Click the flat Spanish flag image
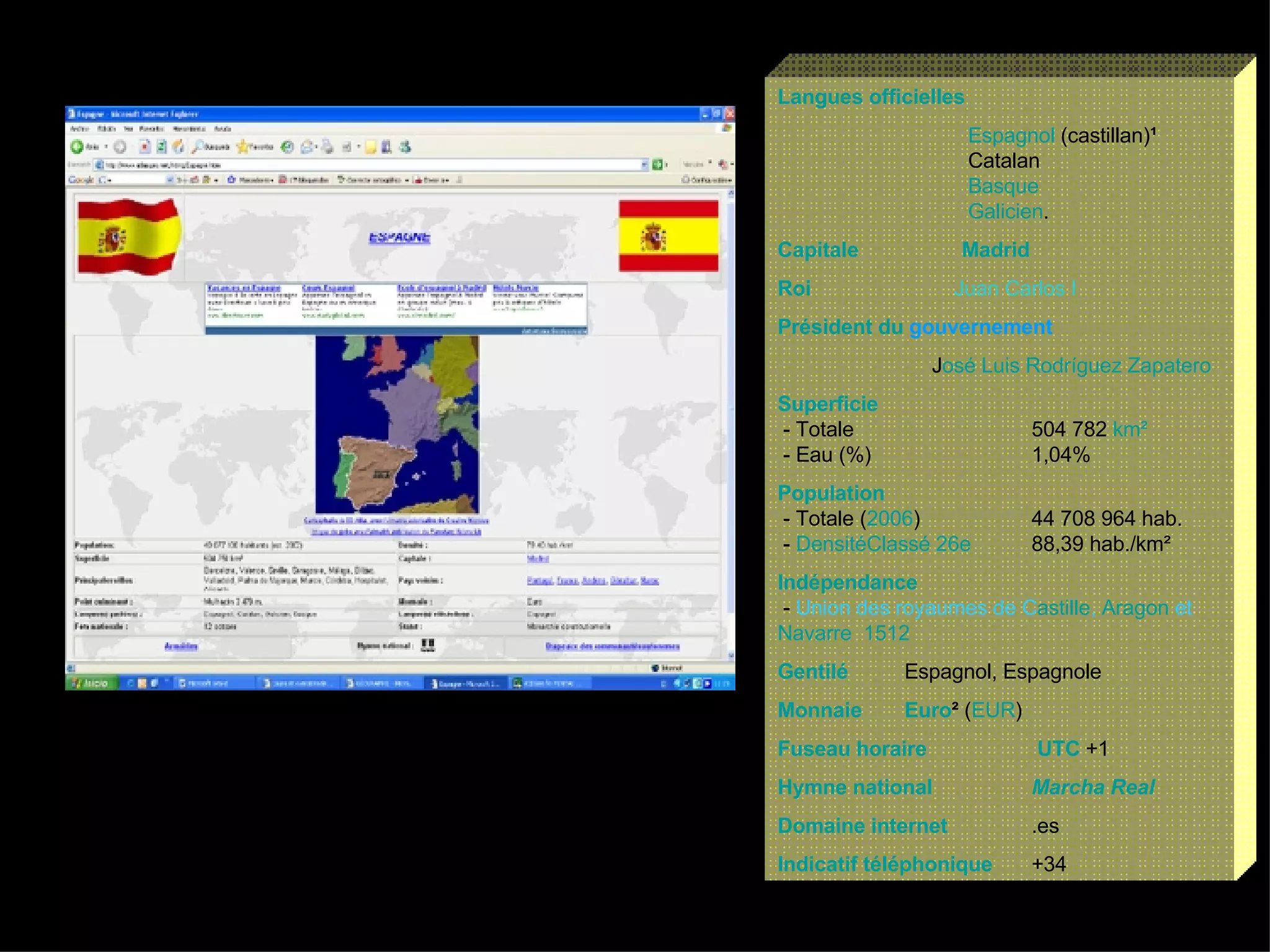 coord(668,236)
